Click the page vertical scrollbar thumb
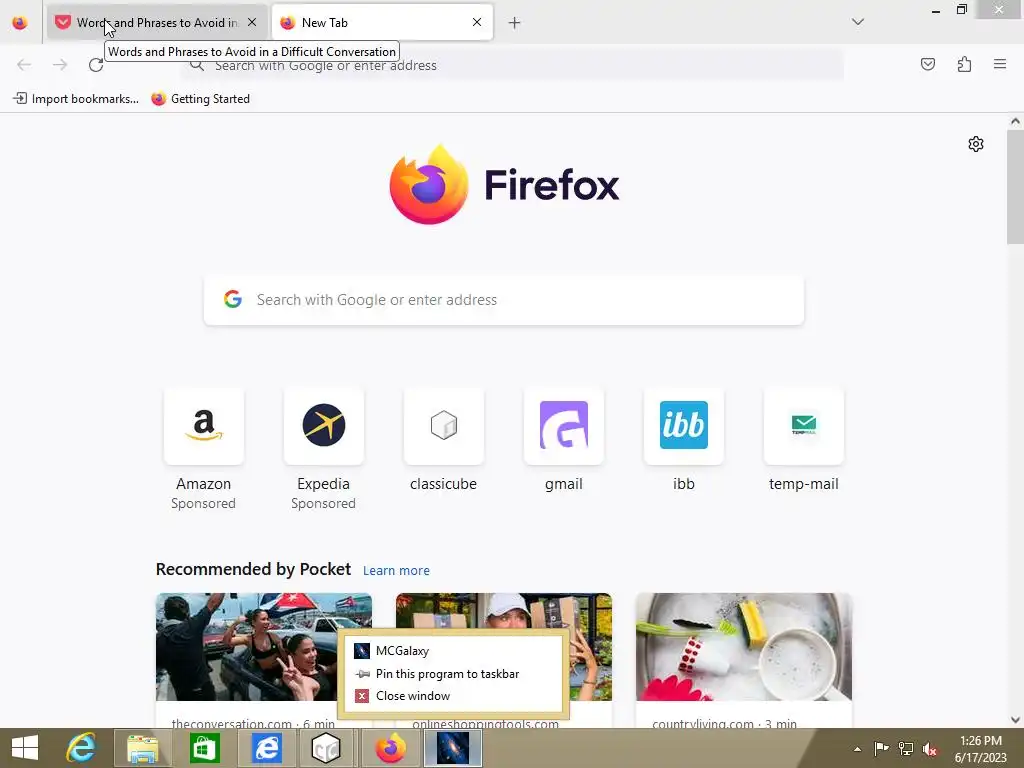Viewport: 1024px width, 768px height. point(1015,186)
